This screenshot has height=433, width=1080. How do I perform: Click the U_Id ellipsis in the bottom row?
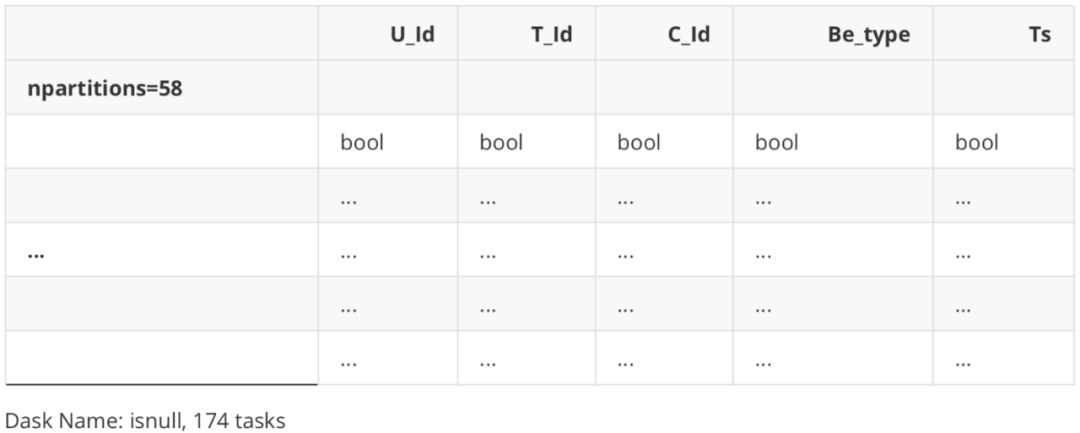point(349,363)
